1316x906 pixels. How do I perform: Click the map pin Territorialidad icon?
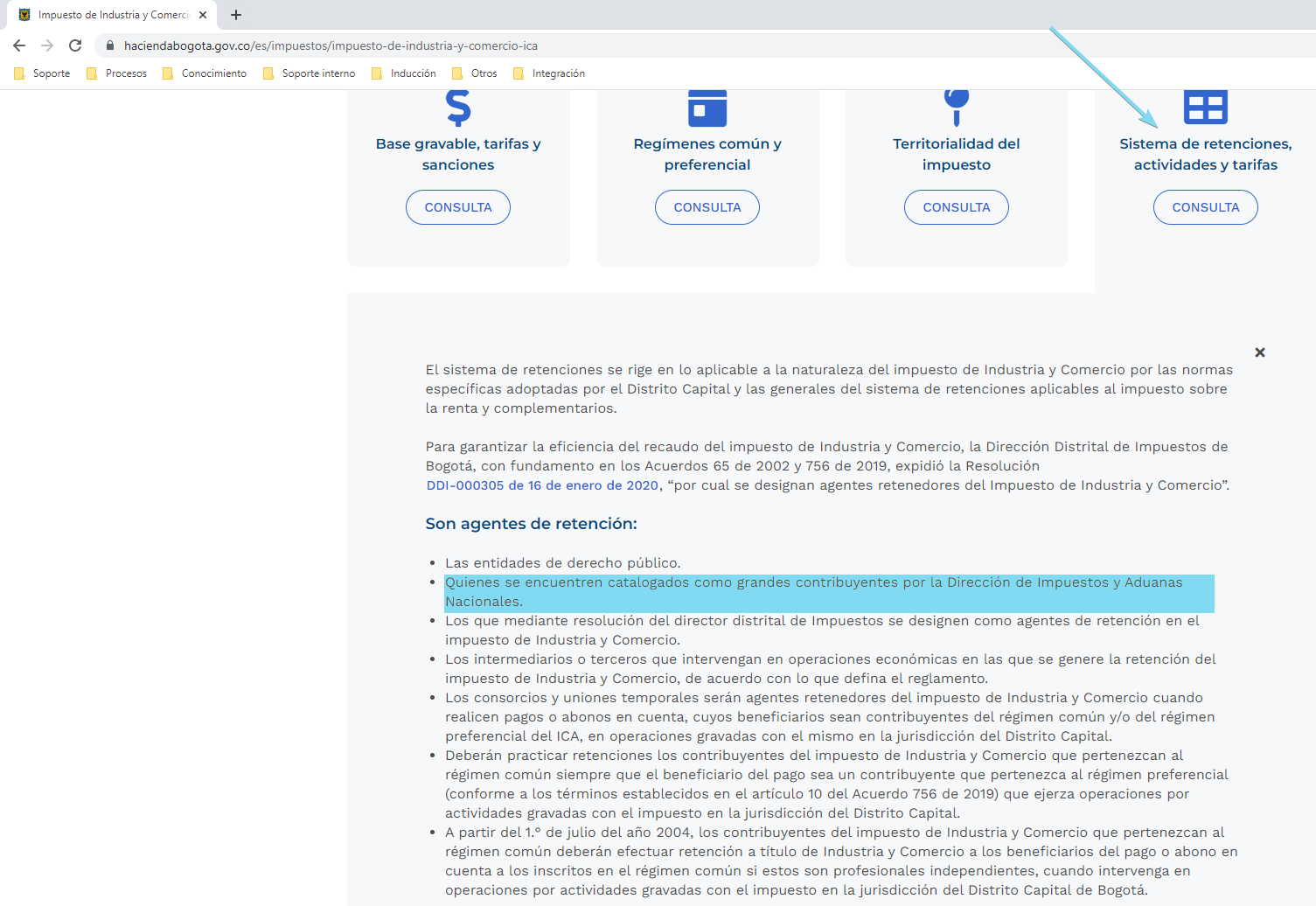point(957,108)
